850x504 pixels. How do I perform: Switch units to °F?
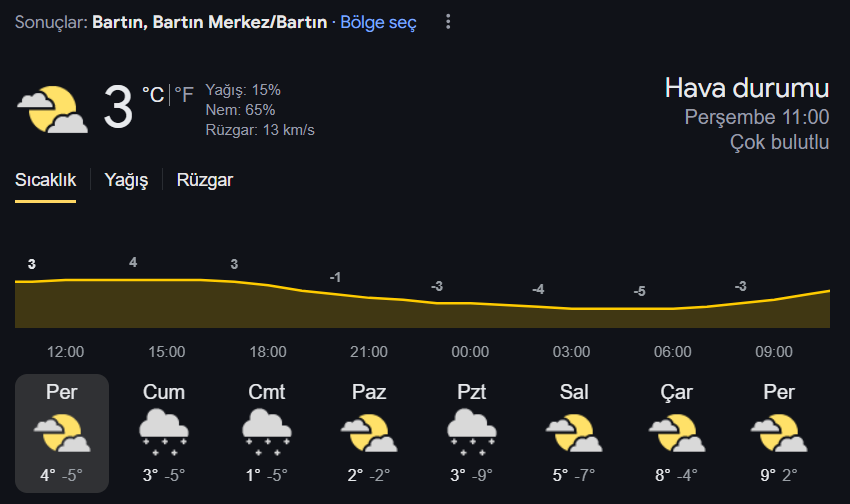click(x=184, y=95)
